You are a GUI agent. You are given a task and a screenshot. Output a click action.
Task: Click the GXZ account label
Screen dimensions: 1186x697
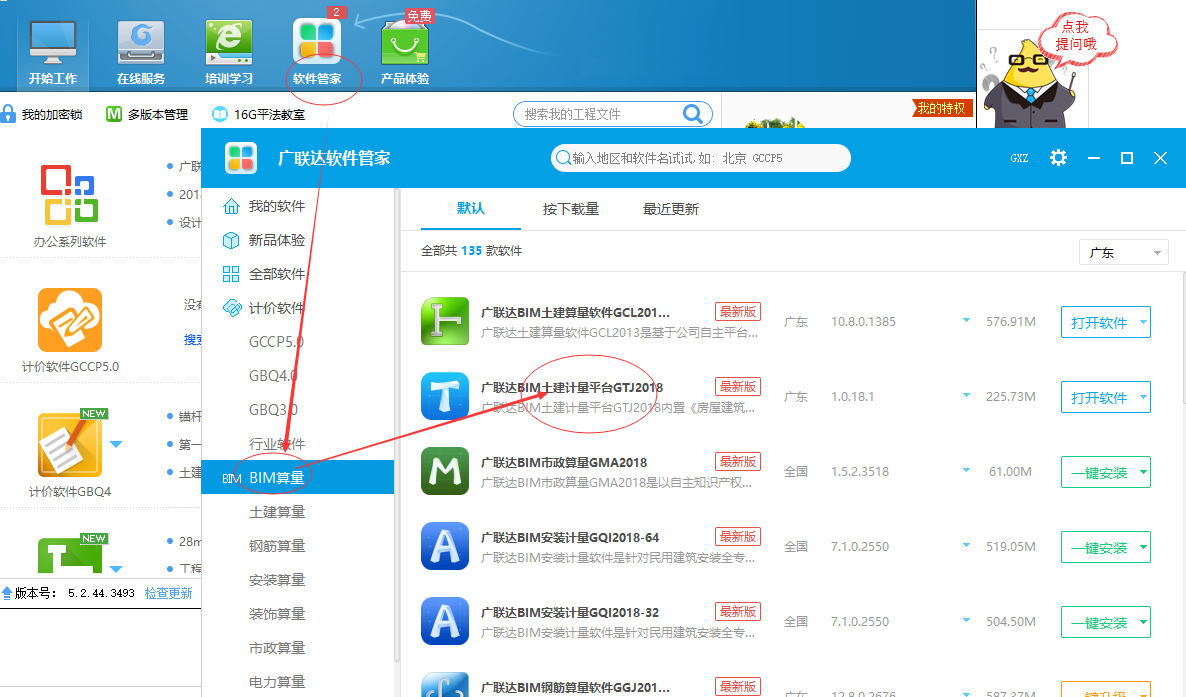point(1019,158)
